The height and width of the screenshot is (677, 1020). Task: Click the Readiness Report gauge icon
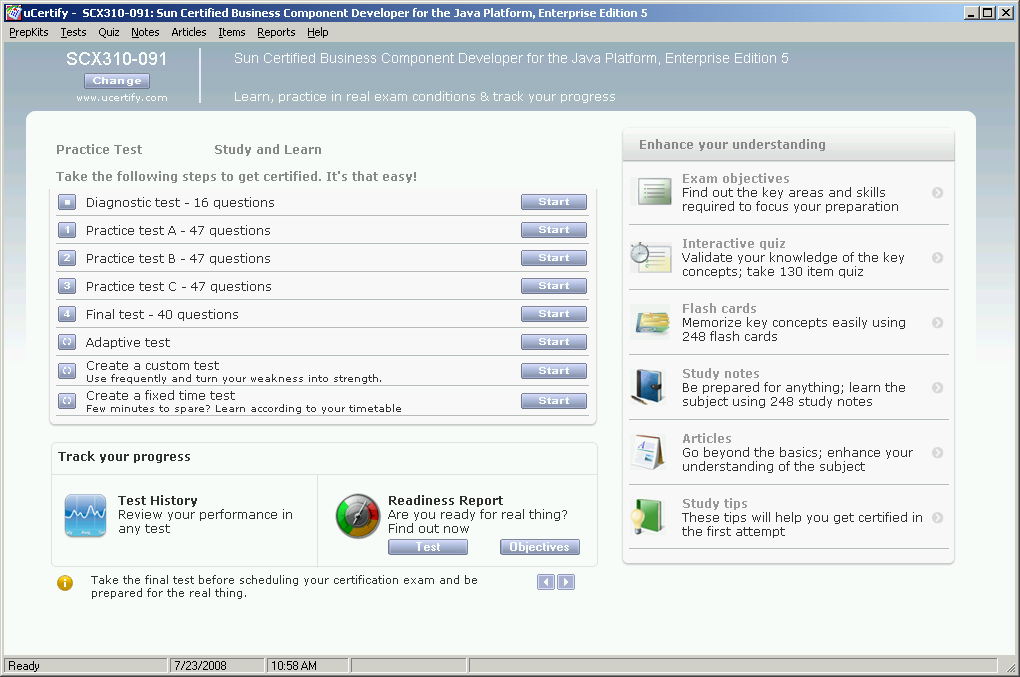tap(358, 516)
